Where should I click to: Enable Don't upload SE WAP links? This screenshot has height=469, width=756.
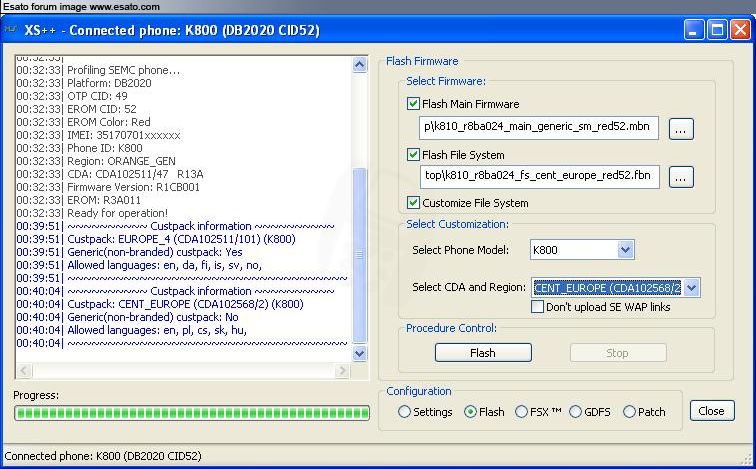537,307
